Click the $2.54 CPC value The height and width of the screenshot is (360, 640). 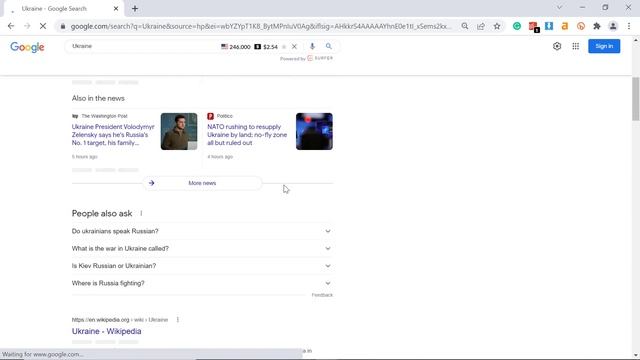(x=270, y=47)
